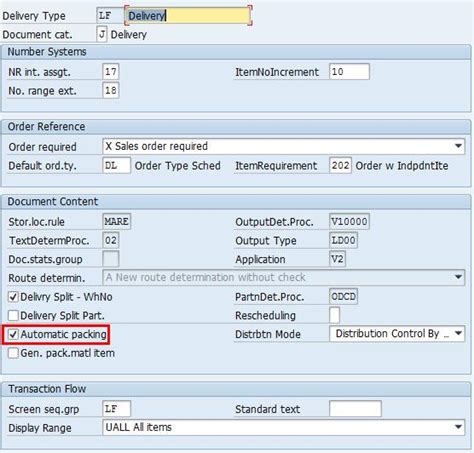Enable Gen. pack.matl item checkbox
The height and width of the screenshot is (453, 474).
[x=13, y=353]
